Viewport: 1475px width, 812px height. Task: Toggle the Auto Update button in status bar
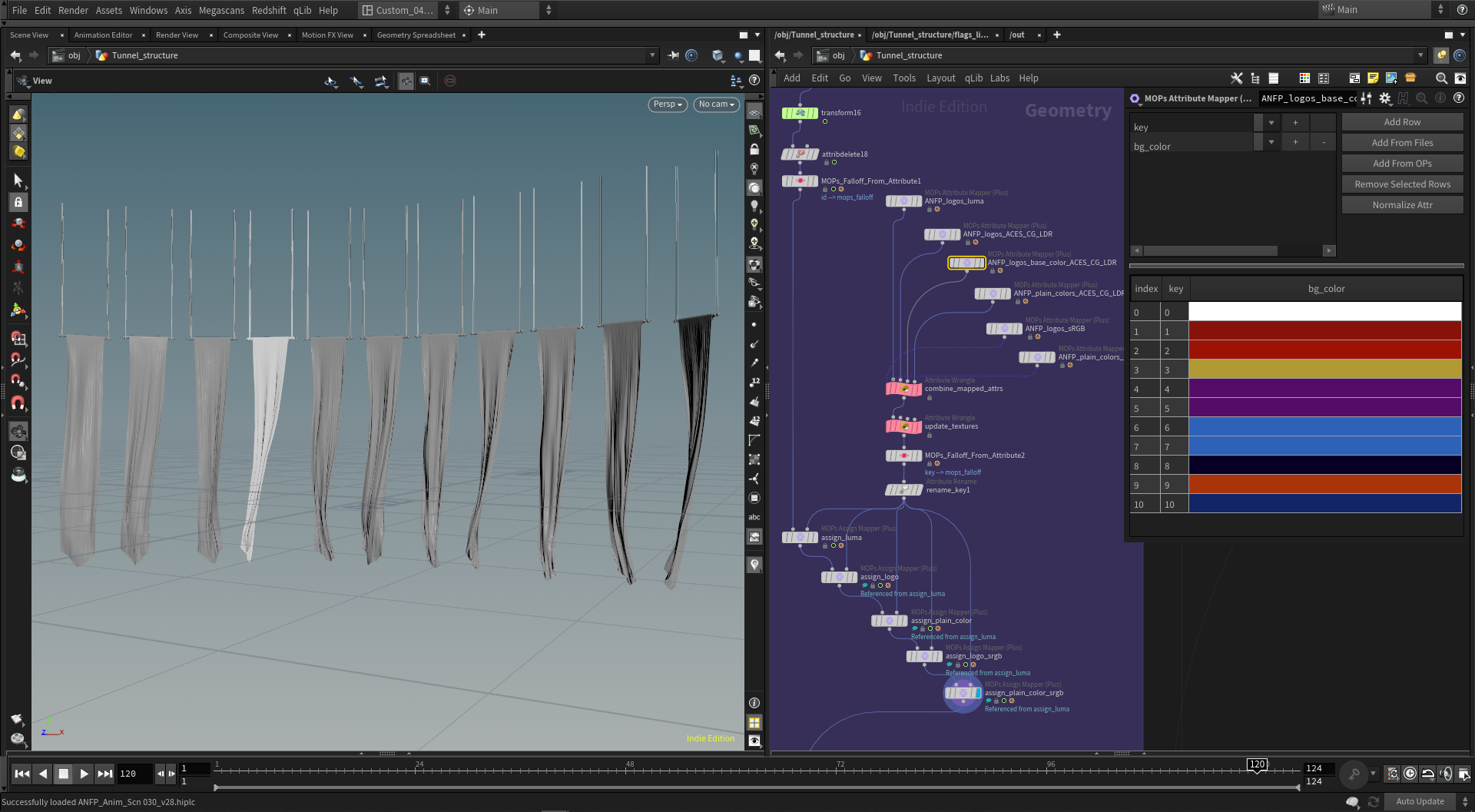click(x=1419, y=801)
